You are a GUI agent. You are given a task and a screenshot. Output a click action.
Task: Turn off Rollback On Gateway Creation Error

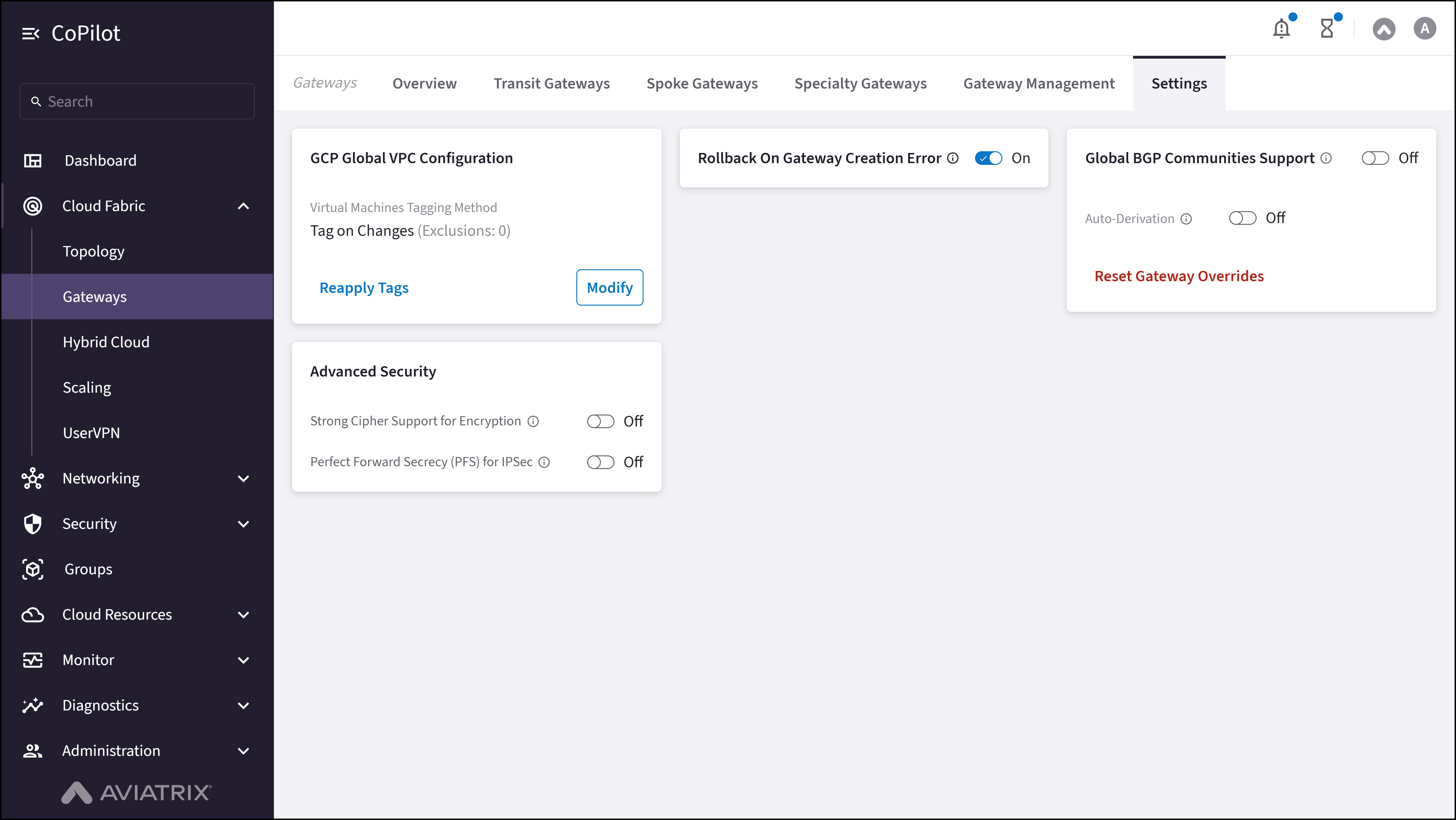988,158
